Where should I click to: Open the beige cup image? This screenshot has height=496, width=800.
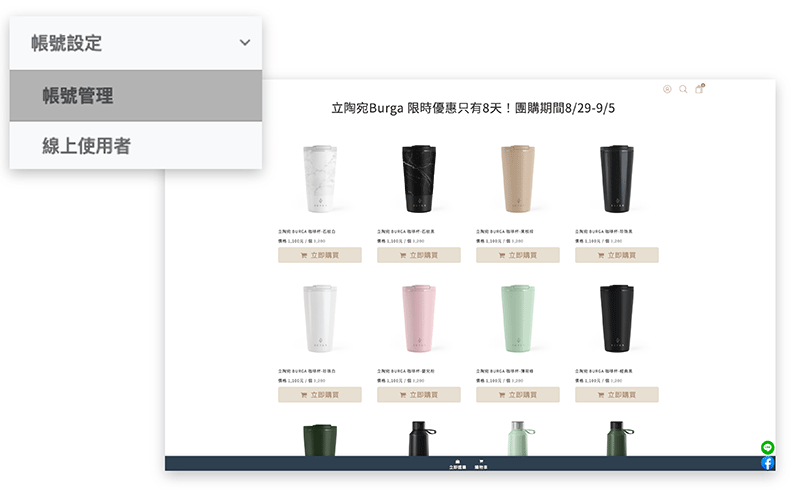pyautogui.click(x=518, y=179)
